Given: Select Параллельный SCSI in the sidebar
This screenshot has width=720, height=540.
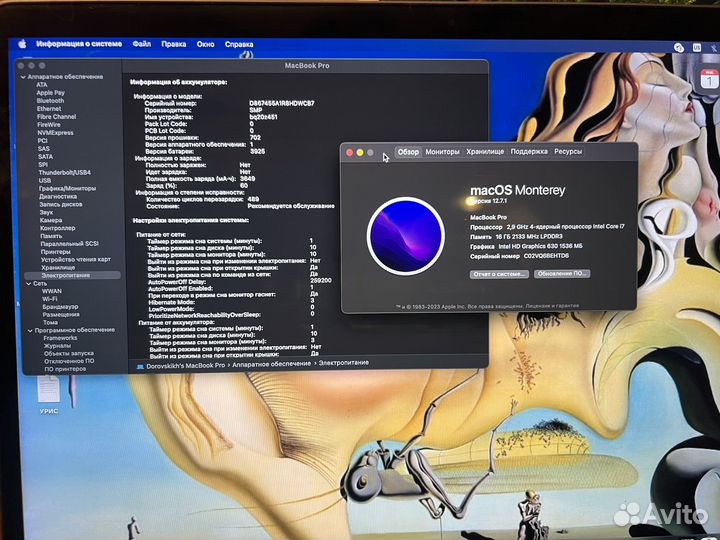Looking at the screenshot, I should coord(69,243).
